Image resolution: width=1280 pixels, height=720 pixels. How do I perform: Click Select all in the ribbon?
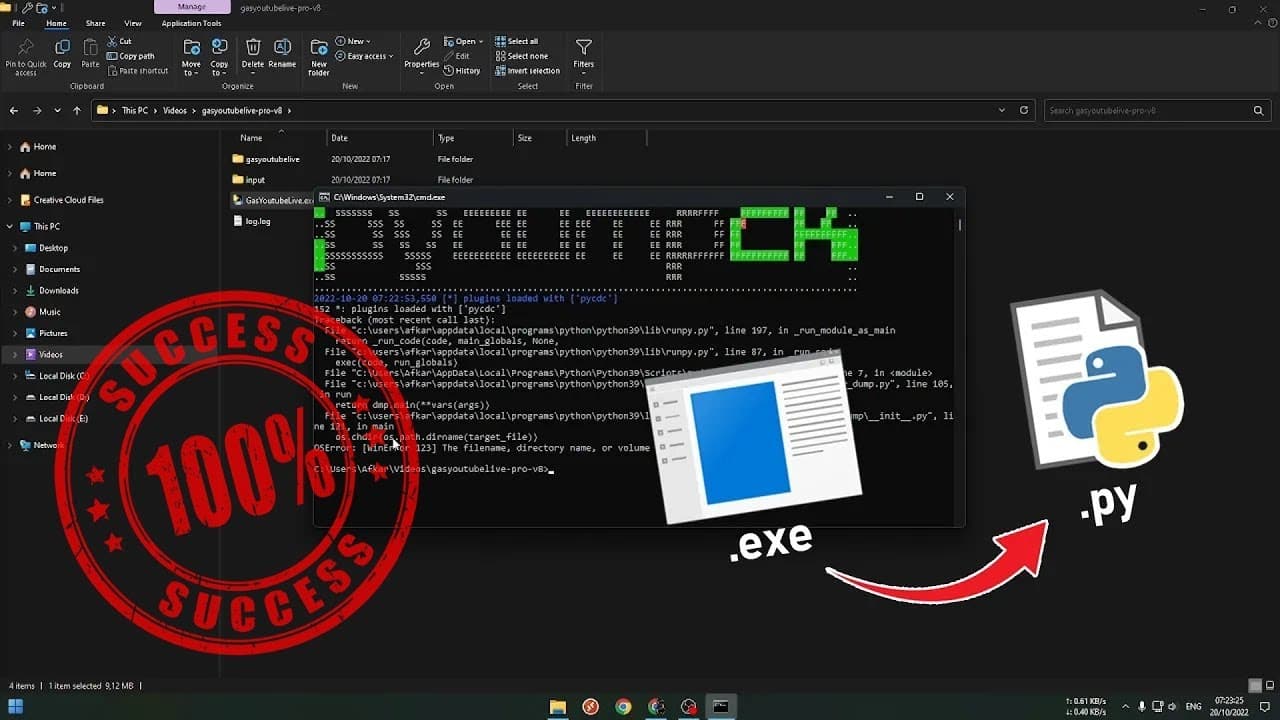[x=516, y=42]
